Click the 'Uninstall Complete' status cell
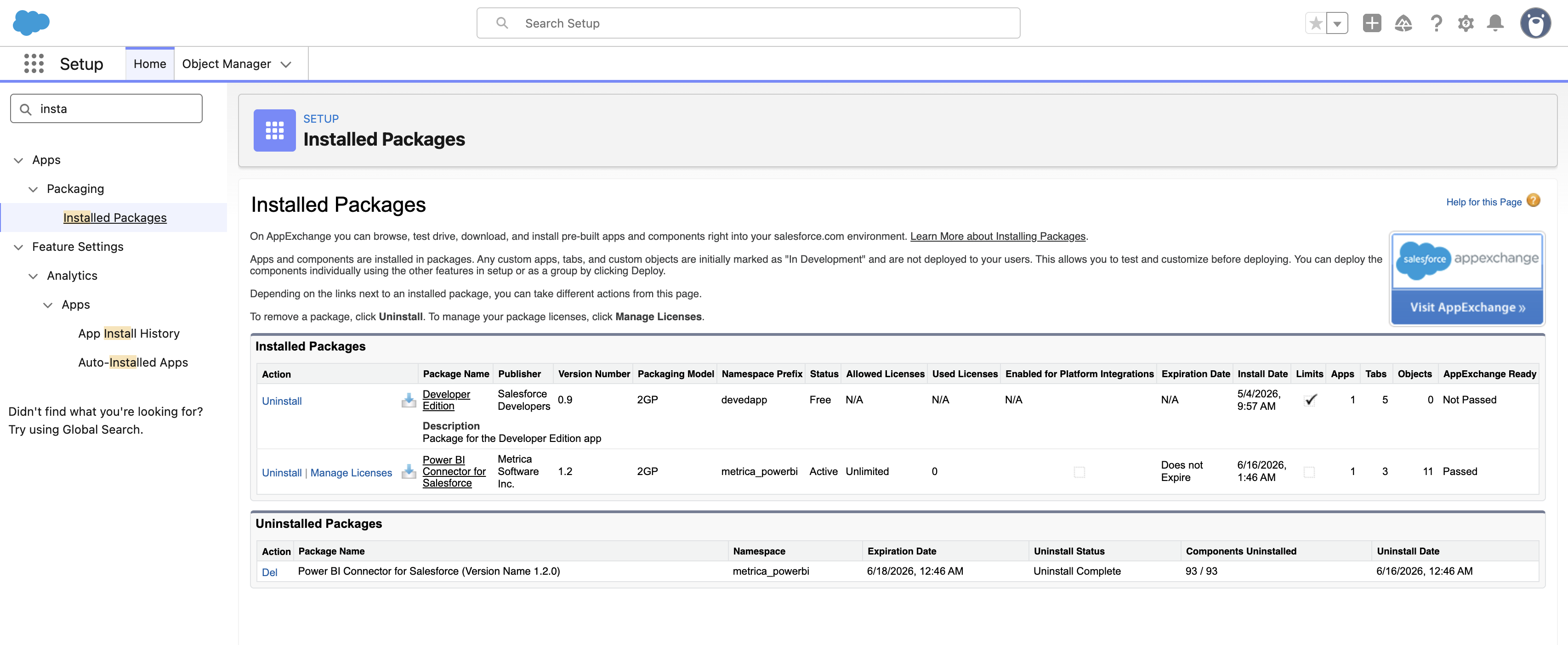This screenshot has width=1568, height=645. (1077, 571)
